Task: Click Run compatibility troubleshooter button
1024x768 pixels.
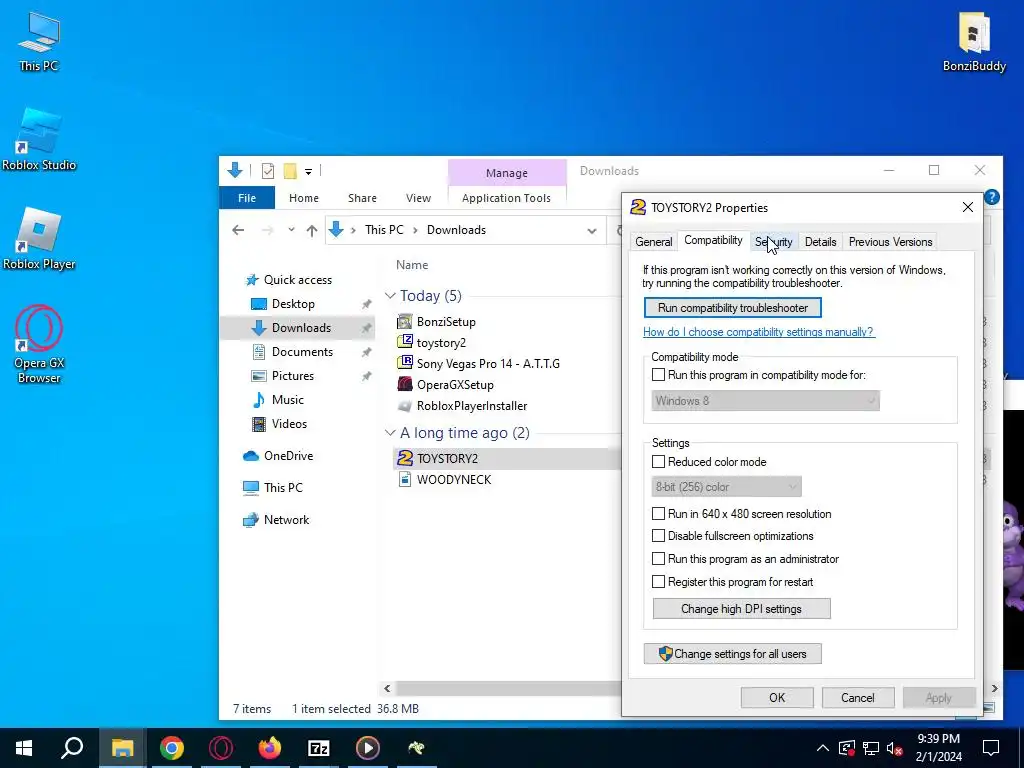Action: click(x=733, y=308)
